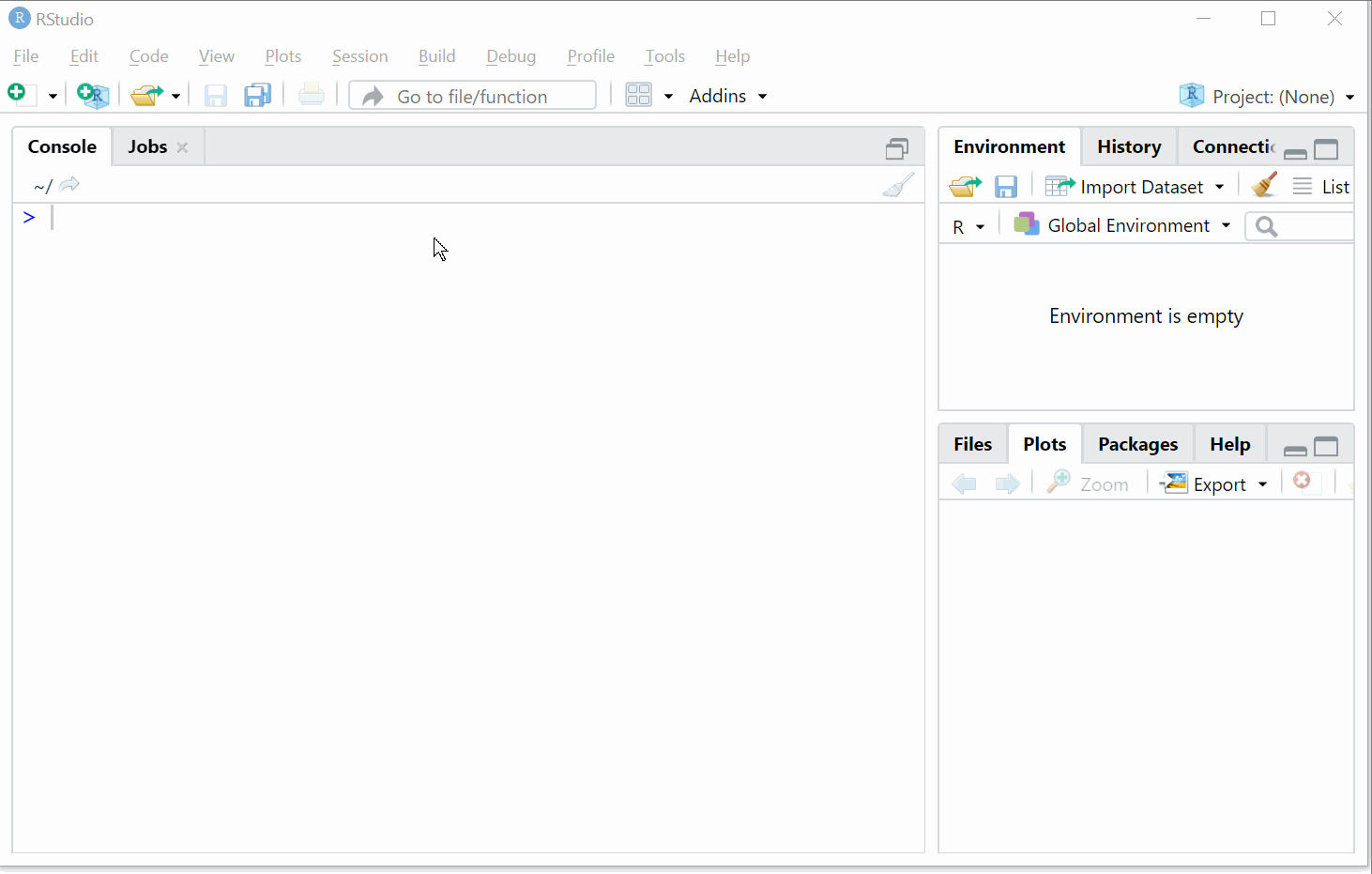Open the Session menu
The height and width of the screenshot is (874, 1372).
point(359,56)
